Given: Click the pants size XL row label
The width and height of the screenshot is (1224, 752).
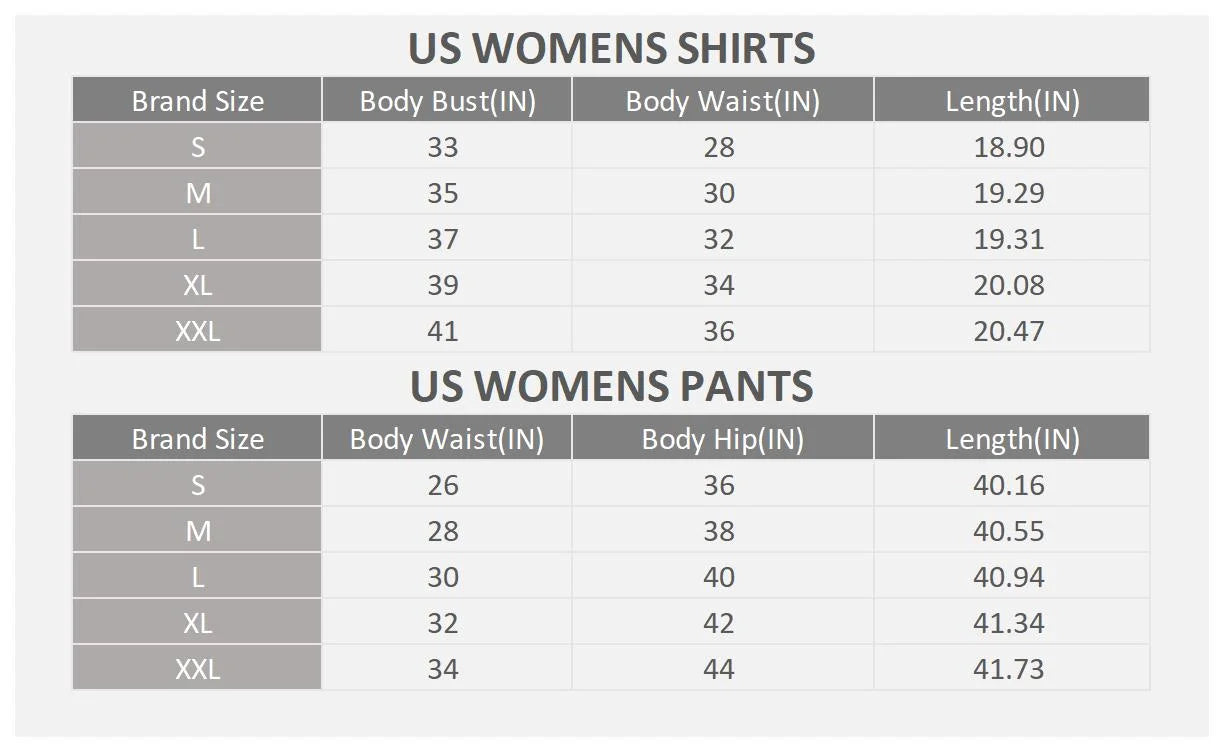Looking at the screenshot, I should click(x=198, y=623).
